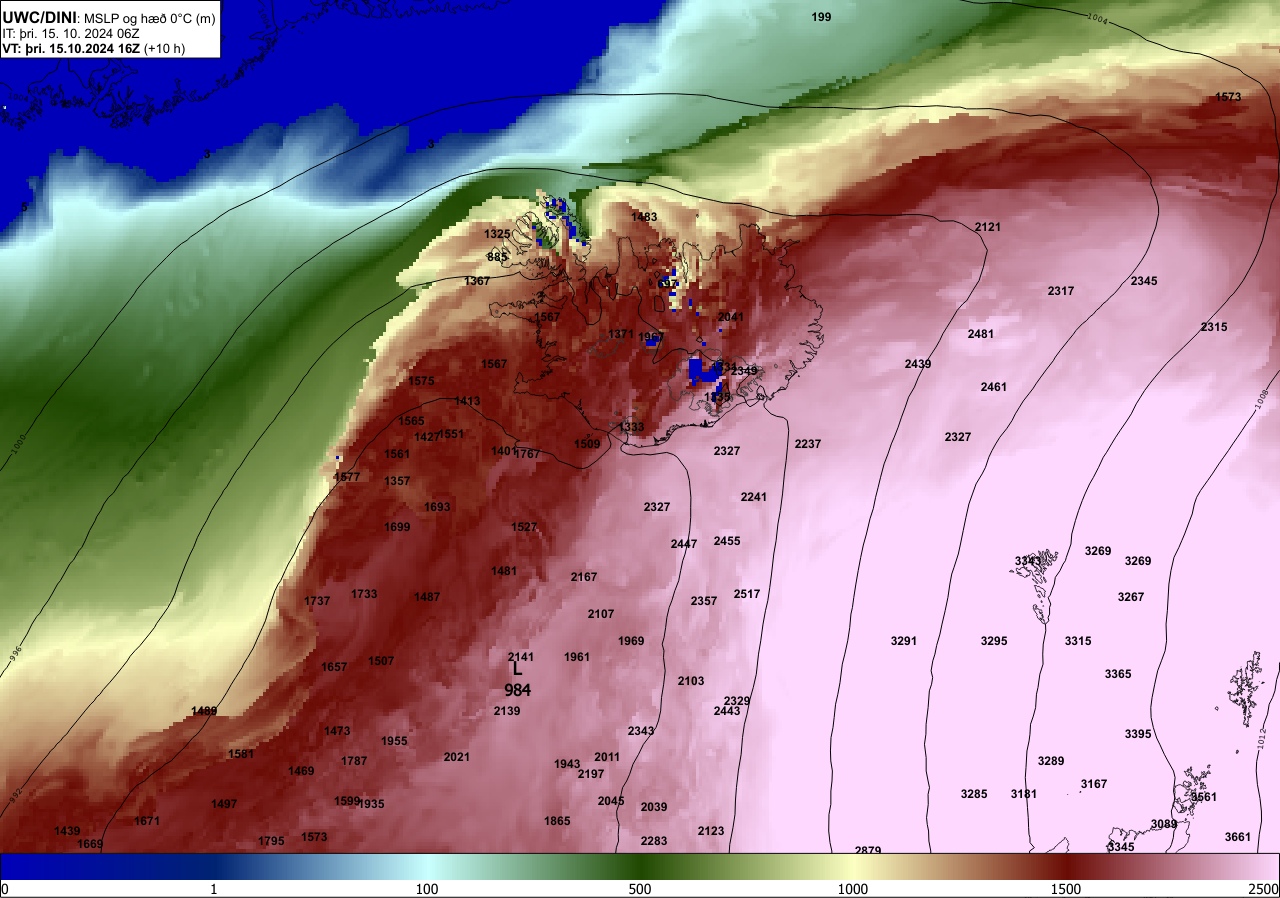Click the 1737 height value
Image resolution: width=1280 pixels, height=898 pixels.
[x=317, y=601]
